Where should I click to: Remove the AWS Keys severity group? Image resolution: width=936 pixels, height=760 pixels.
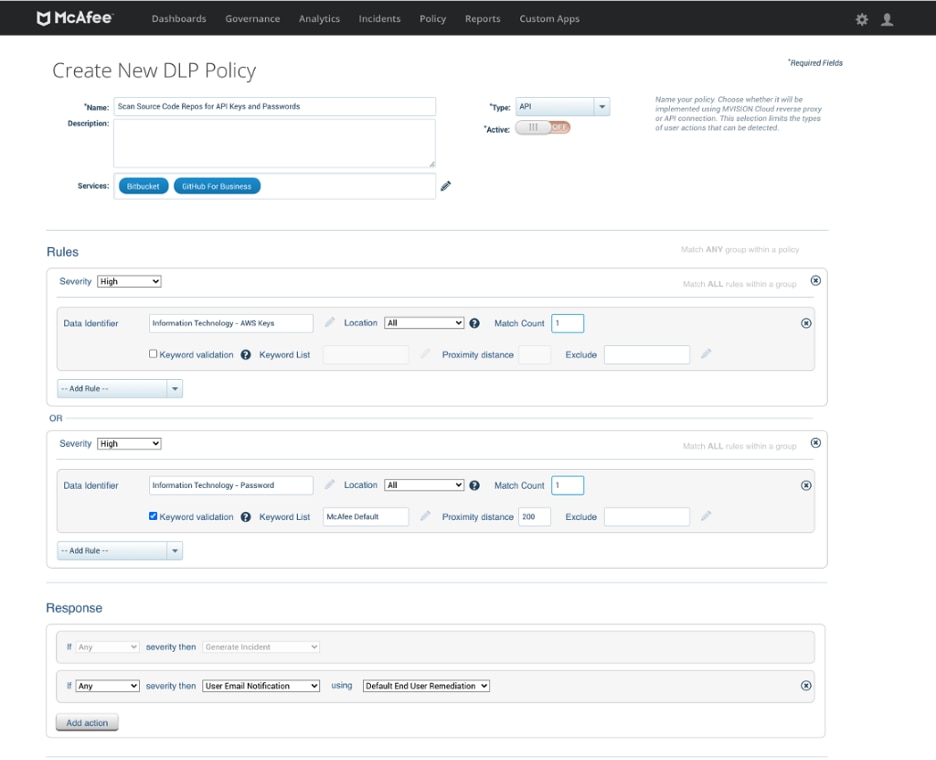click(815, 281)
